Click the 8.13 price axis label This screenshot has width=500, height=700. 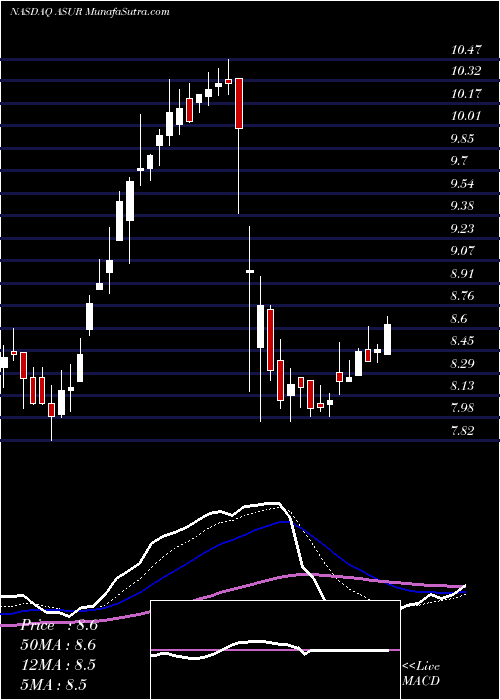(462, 385)
